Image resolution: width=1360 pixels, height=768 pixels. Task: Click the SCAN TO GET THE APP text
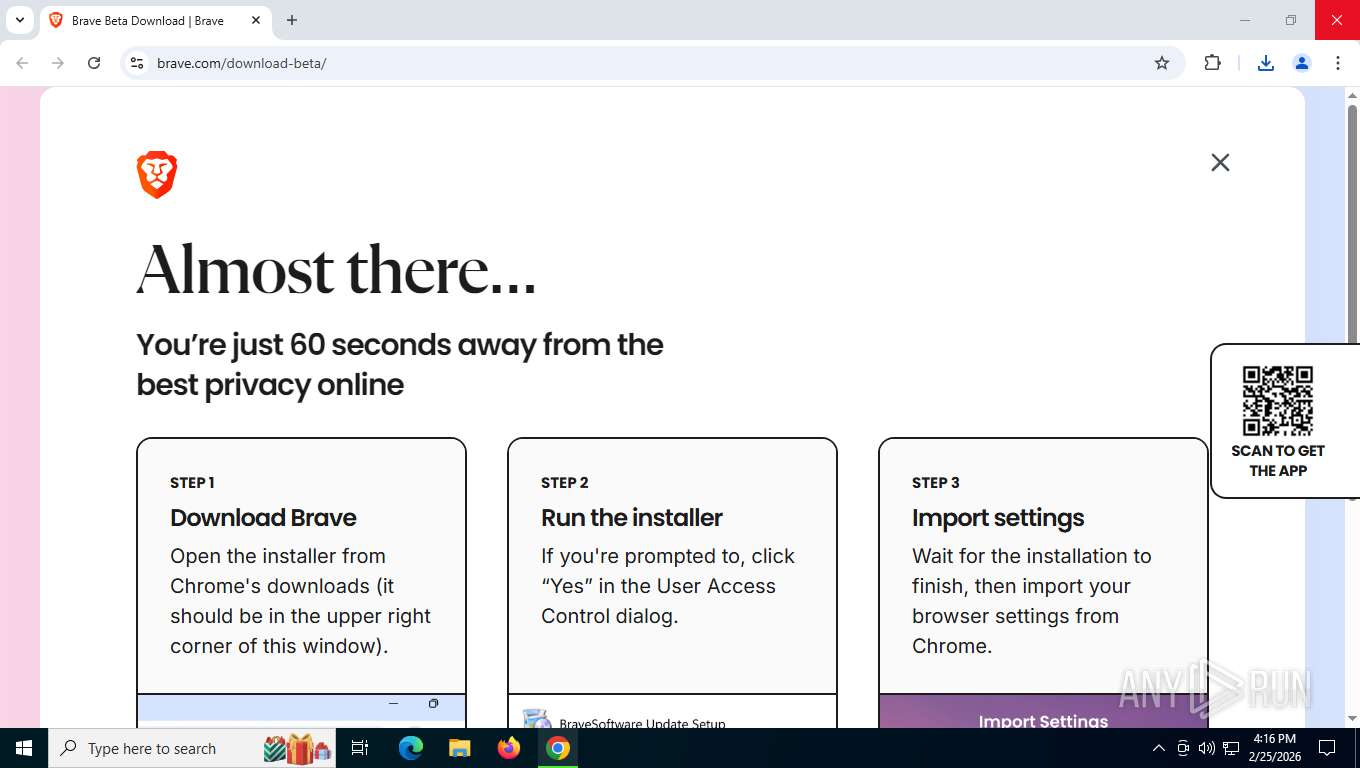pyautogui.click(x=1278, y=460)
